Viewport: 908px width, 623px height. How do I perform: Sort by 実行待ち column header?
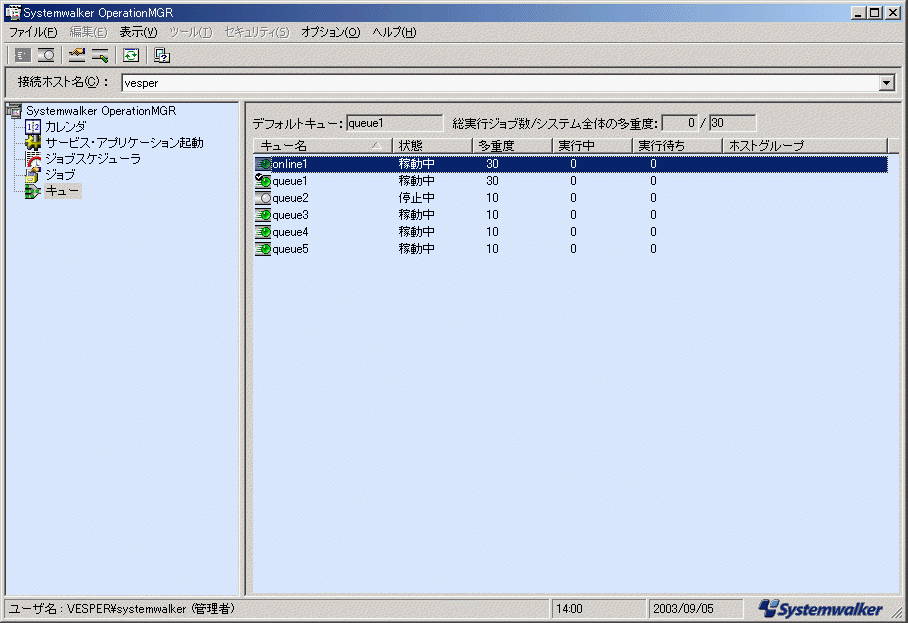pos(677,146)
